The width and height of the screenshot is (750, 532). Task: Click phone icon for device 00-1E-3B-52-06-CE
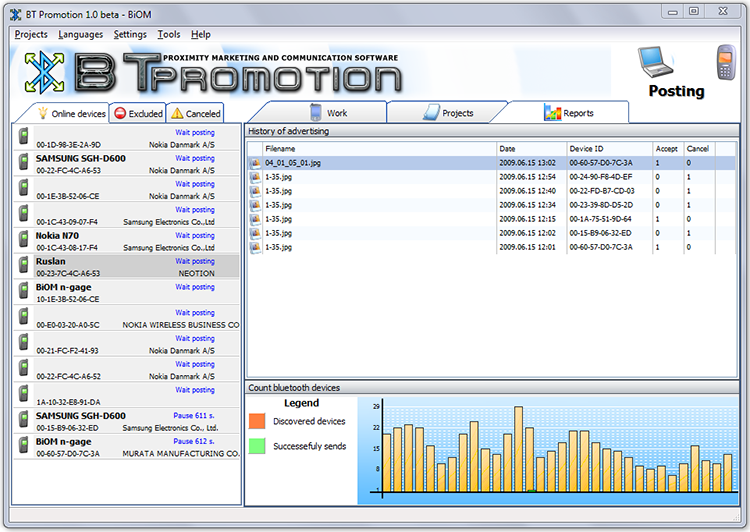pyautogui.click(x=23, y=188)
